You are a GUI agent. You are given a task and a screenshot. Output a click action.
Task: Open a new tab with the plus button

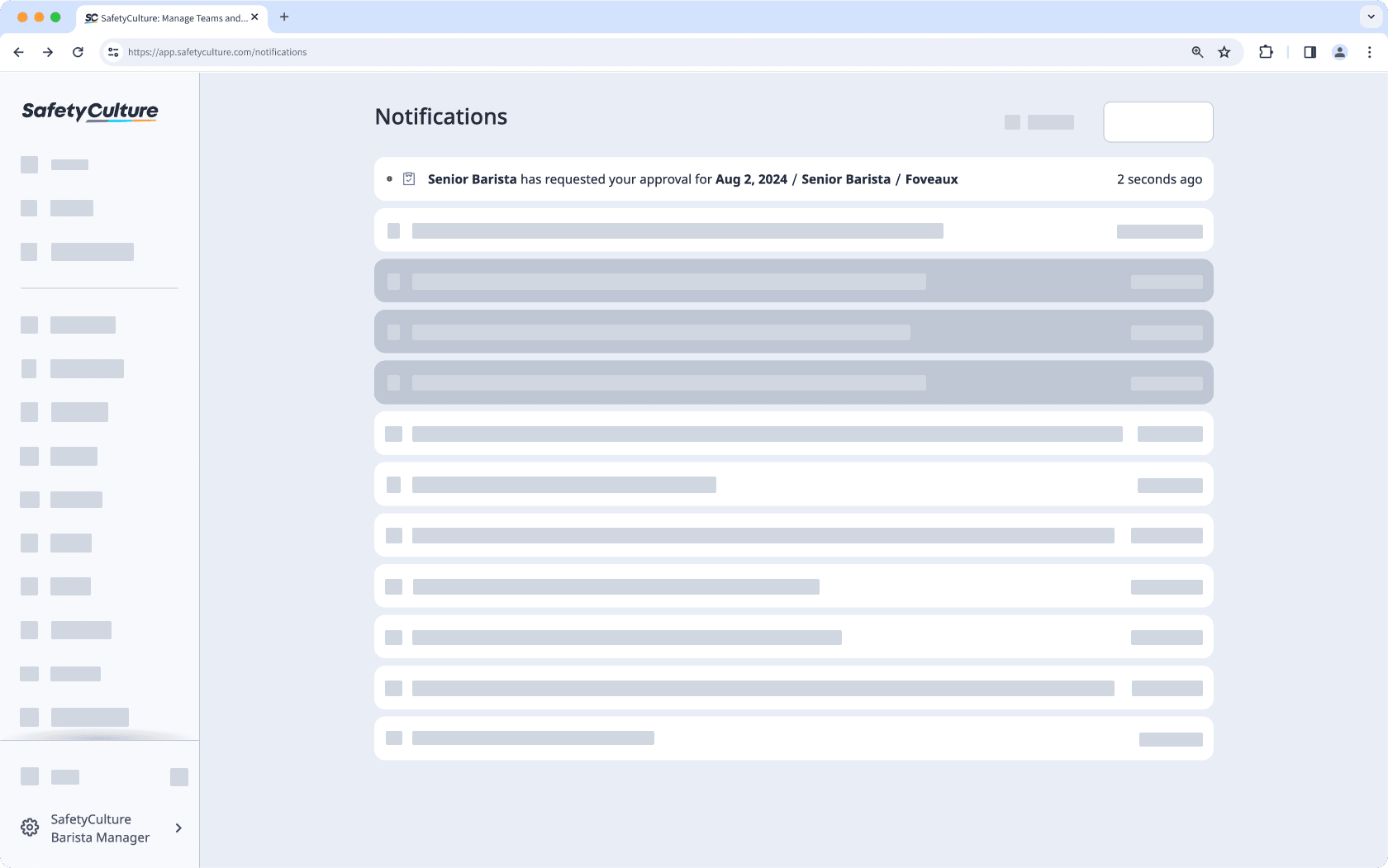284,17
